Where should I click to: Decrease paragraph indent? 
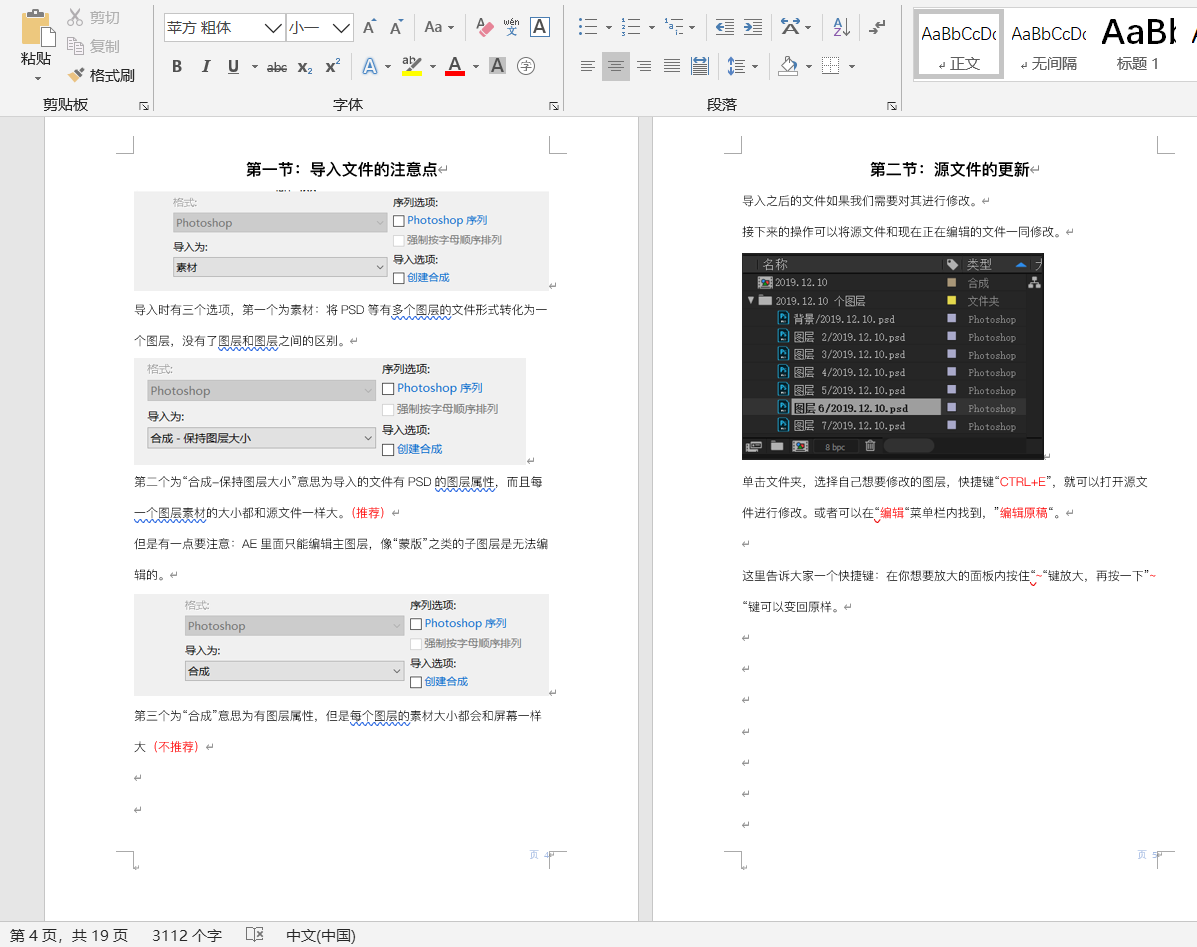(724, 27)
